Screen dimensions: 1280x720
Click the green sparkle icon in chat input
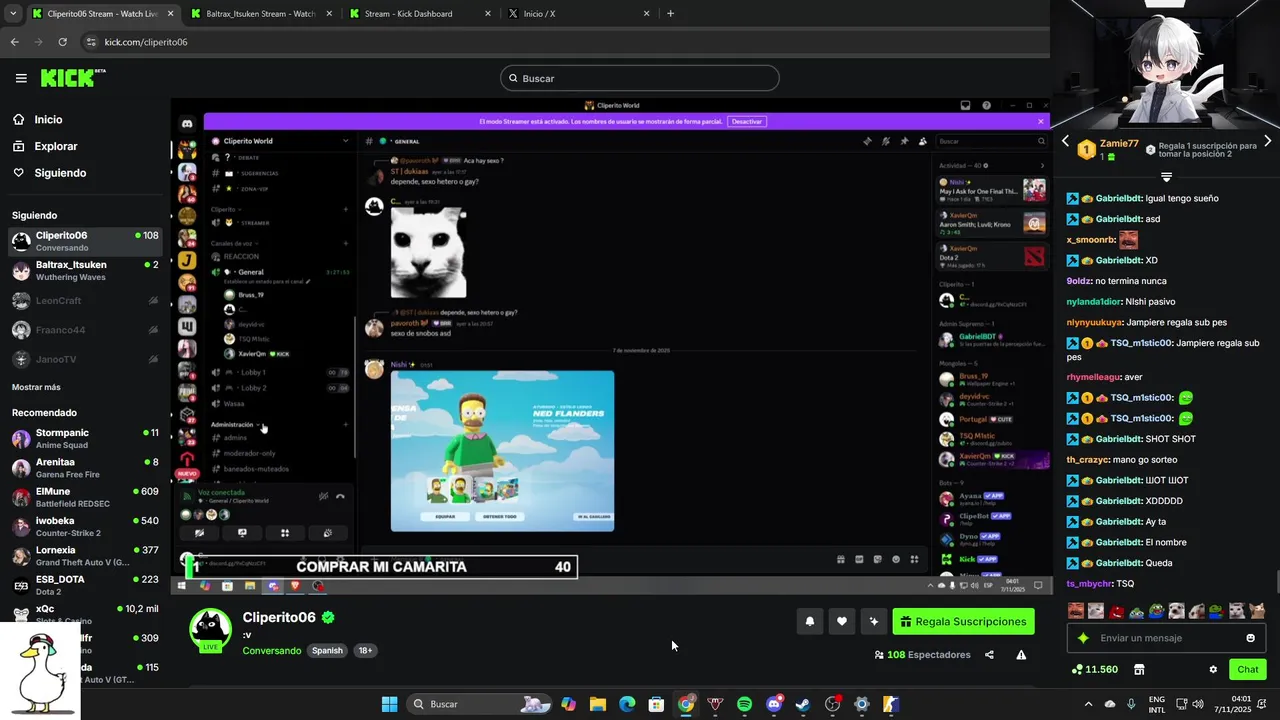[1083, 638]
